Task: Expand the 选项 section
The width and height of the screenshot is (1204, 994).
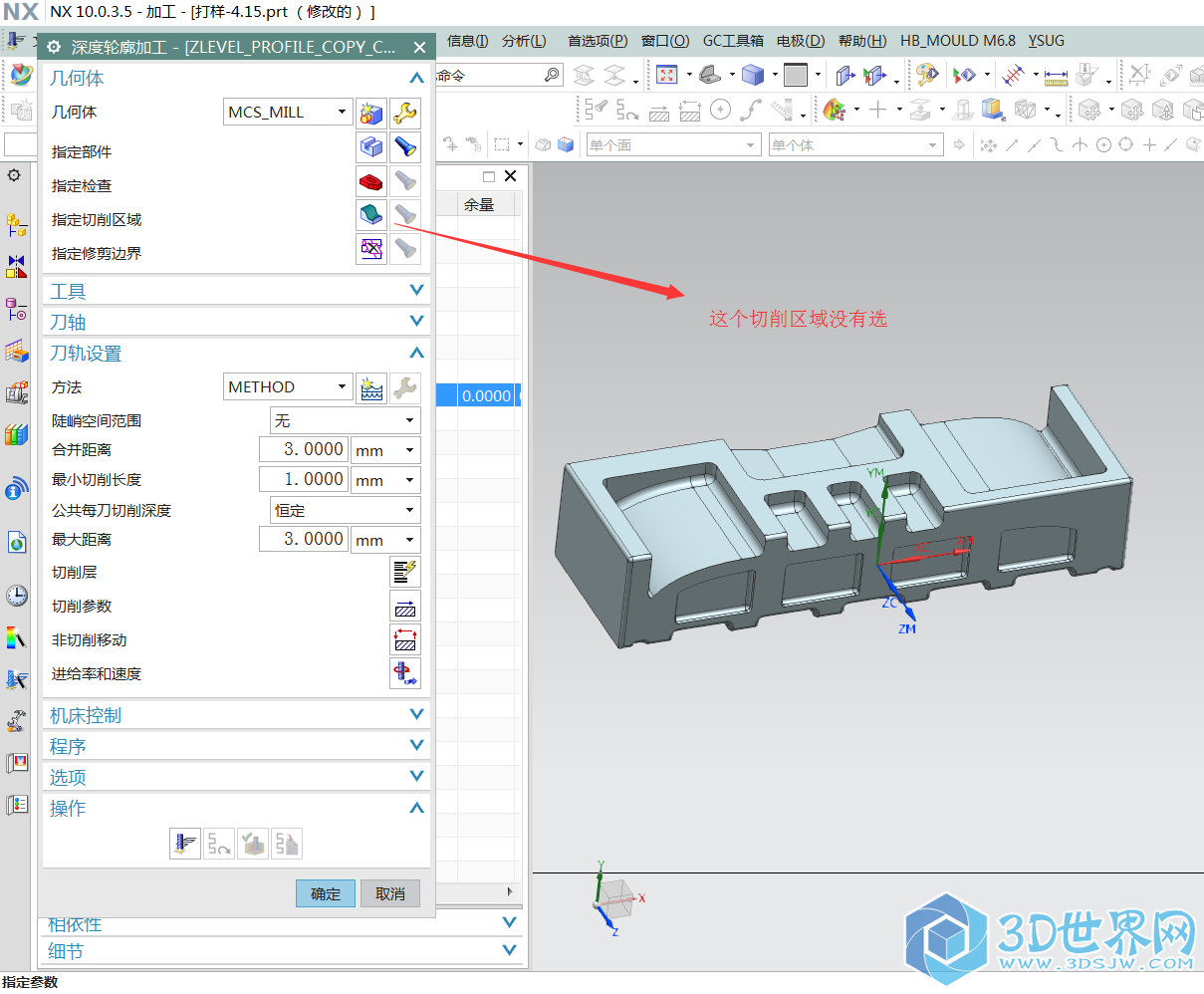Action: pyautogui.click(x=416, y=777)
